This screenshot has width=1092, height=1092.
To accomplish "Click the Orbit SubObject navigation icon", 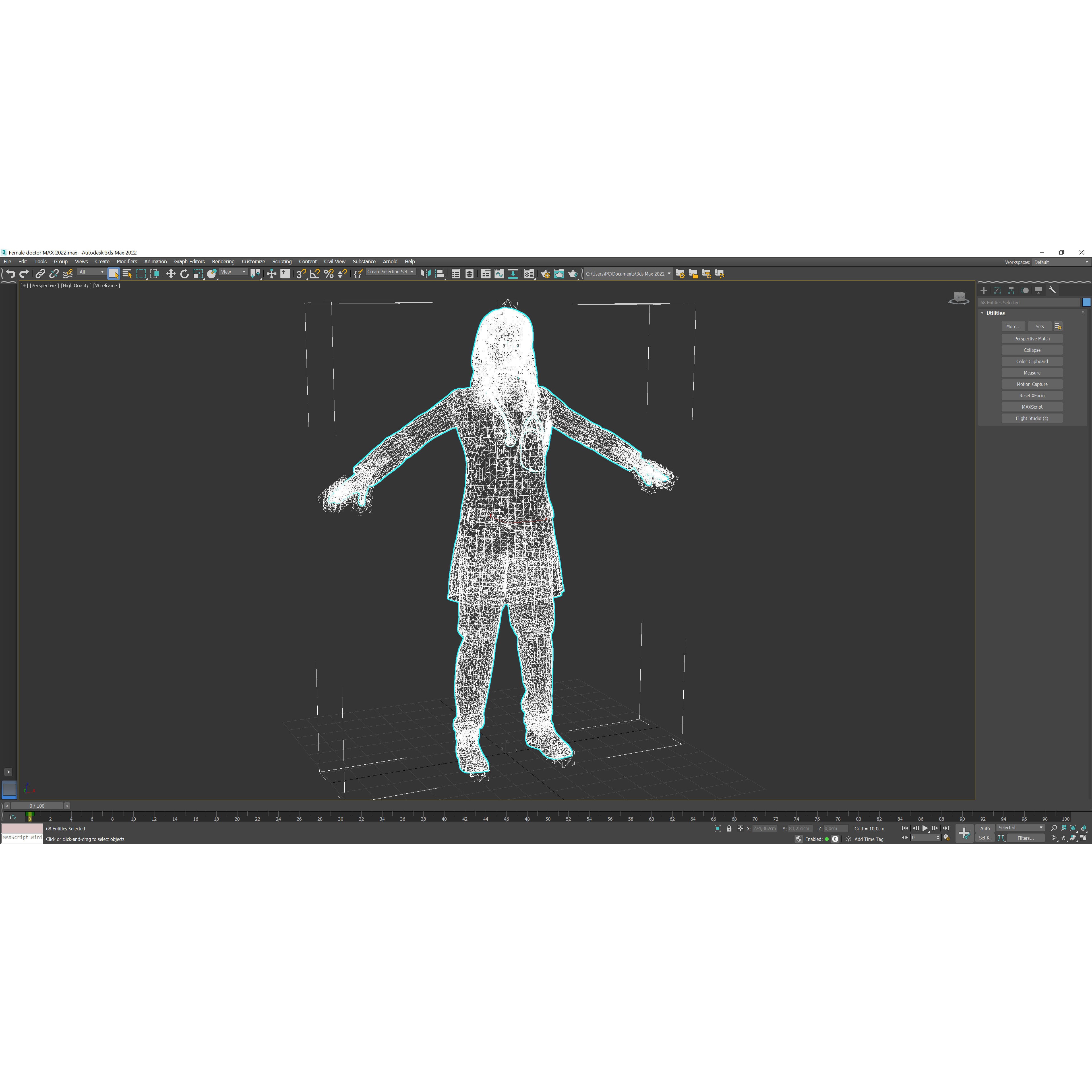I will pyautogui.click(x=1073, y=838).
